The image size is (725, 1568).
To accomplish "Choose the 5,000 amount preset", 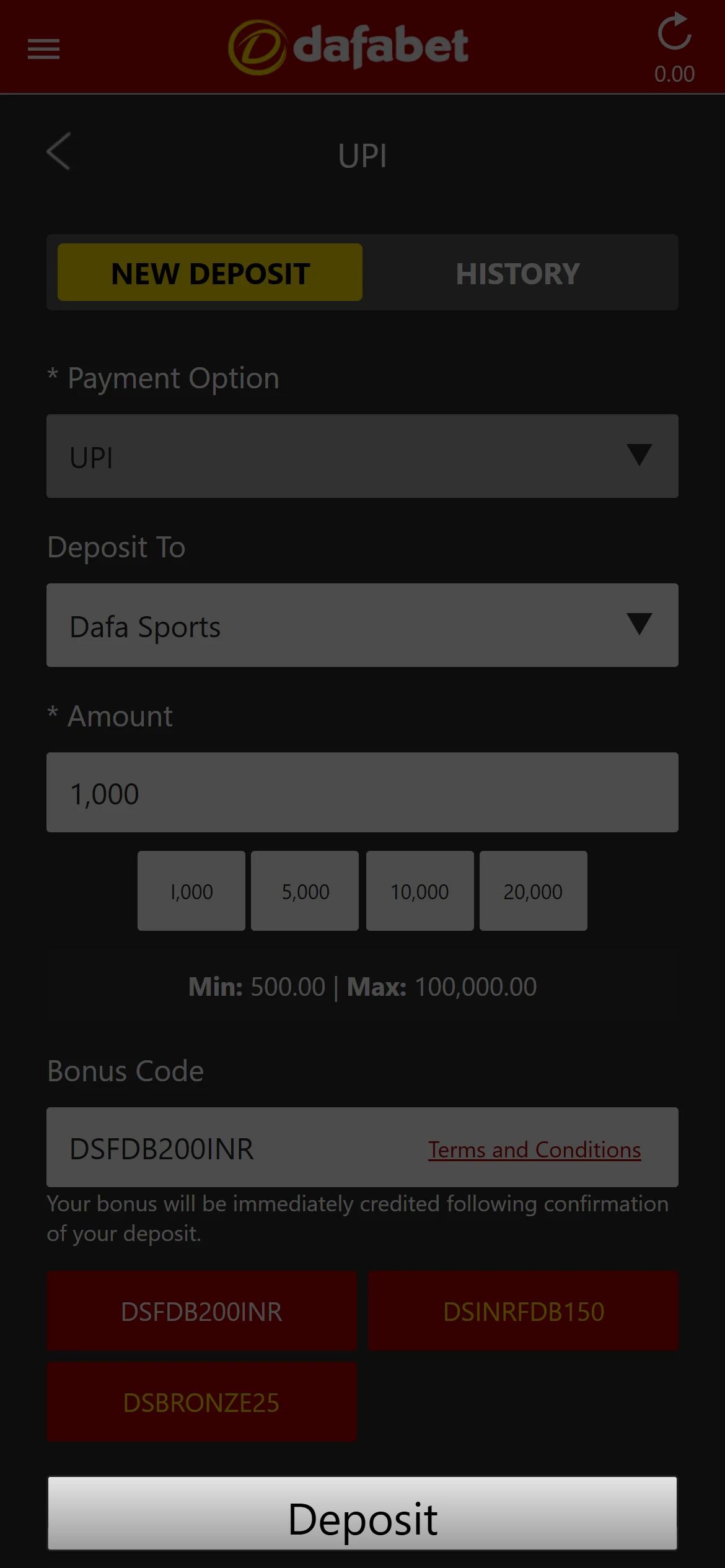I will click(305, 891).
